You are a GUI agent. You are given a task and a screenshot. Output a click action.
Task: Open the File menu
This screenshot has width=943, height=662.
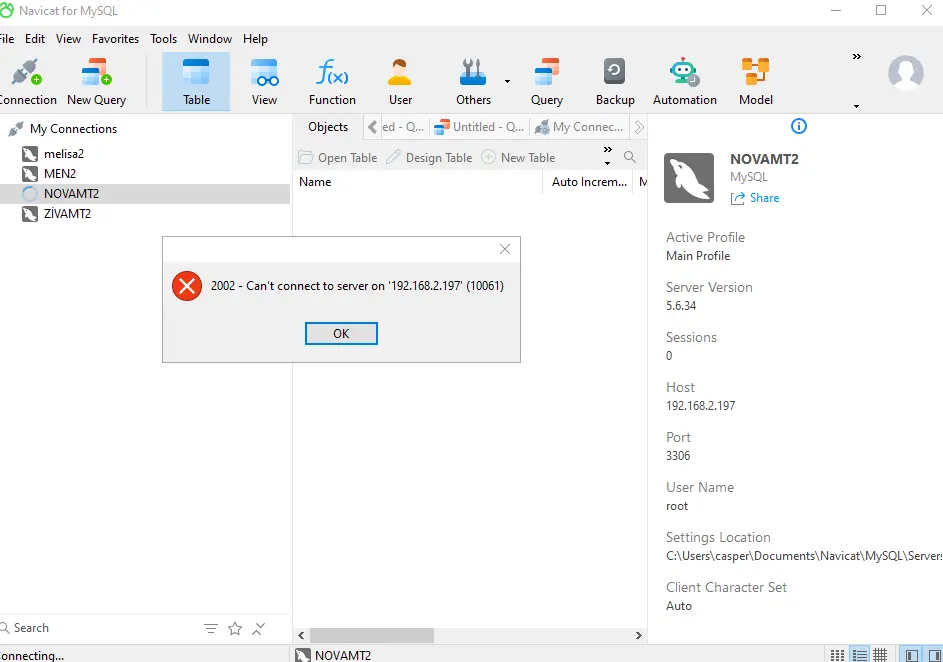coord(7,38)
